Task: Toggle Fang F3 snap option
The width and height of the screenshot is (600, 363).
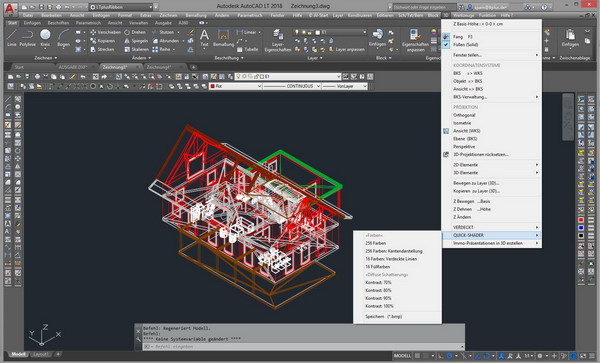Action: coord(462,37)
